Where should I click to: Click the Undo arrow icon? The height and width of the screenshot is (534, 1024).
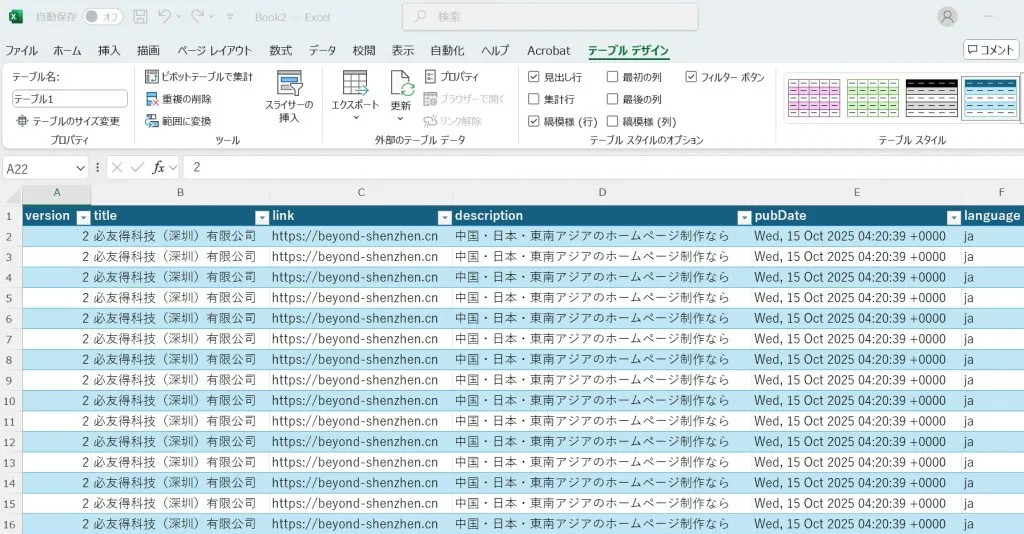coord(165,17)
